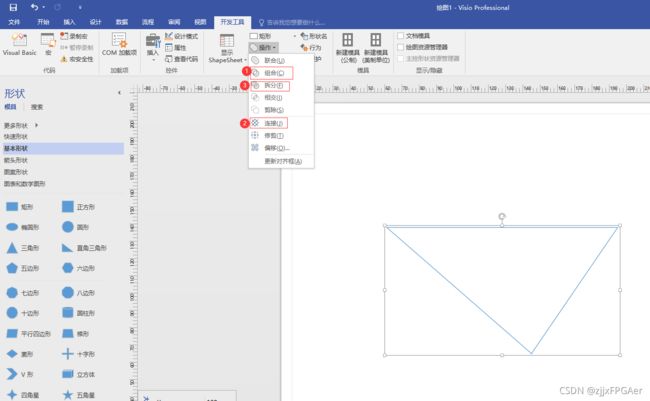Check the 主控形状资源管理器 checkbox
Screen dimensions: 650x401
pyautogui.click(x=400, y=58)
